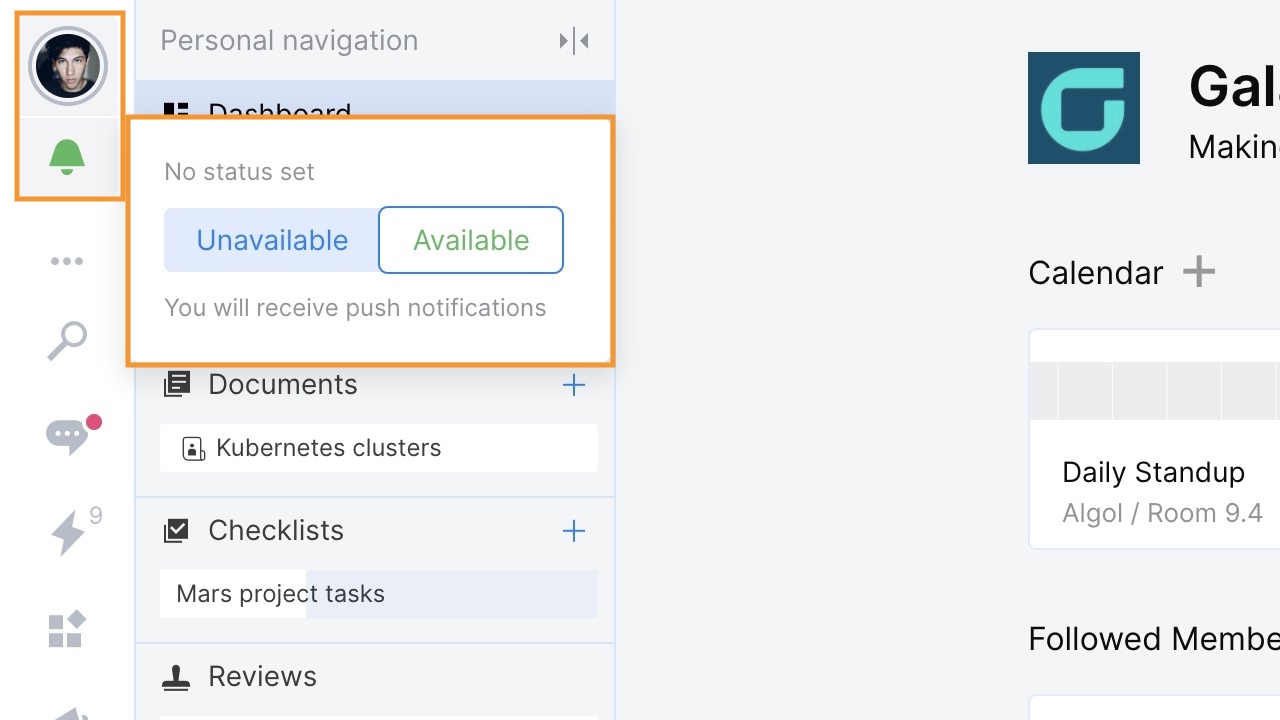This screenshot has width=1280, height=720.
Task: Add a new checklist with plus
Action: point(574,531)
